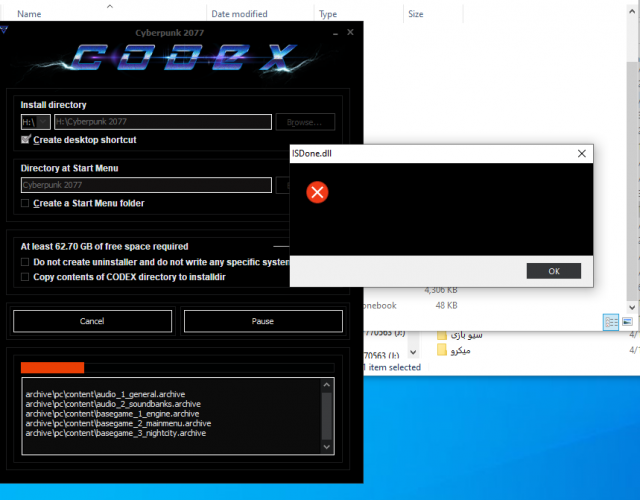640x500 pixels.
Task: Switch Explorer to large icons view
Action: pos(627,322)
